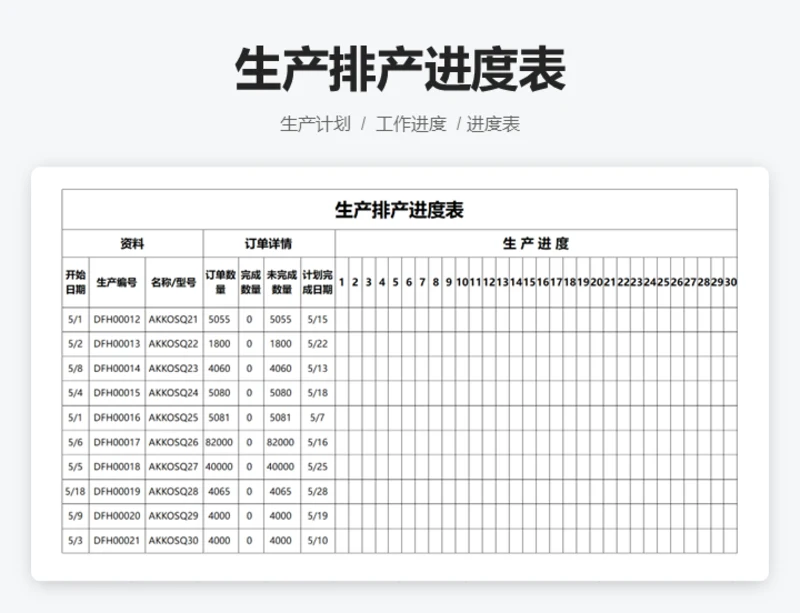
Task: Click planned finish date 5/13
Action: point(317,369)
